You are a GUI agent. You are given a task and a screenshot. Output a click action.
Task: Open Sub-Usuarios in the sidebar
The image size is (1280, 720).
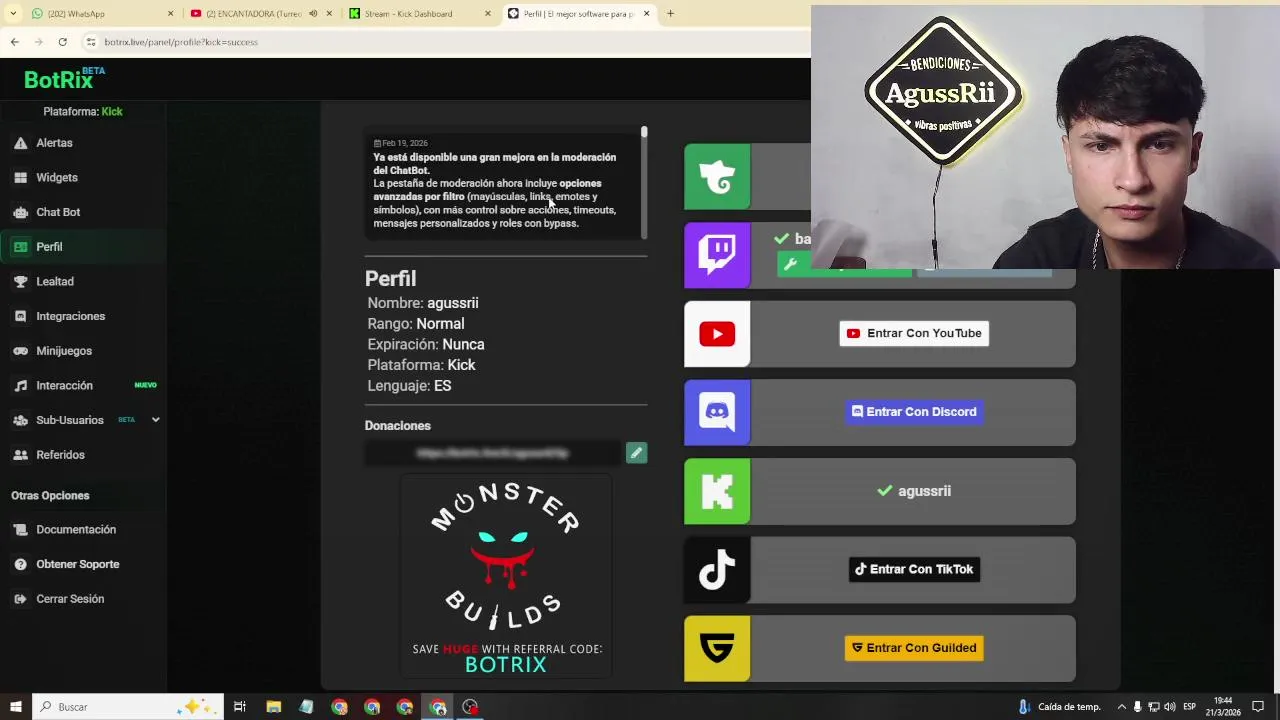70,420
